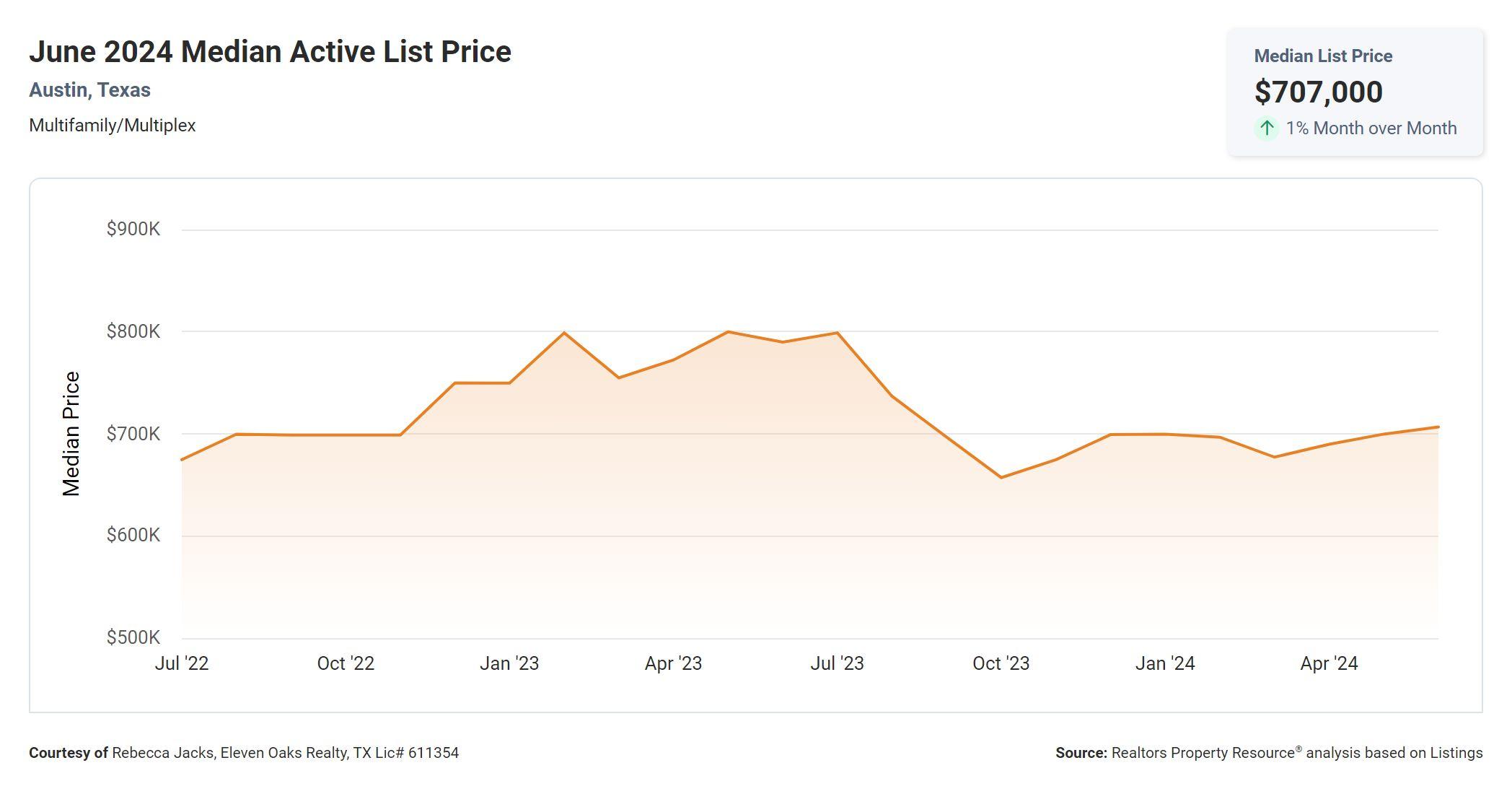The width and height of the screenshot is (1512, 794).
Task: Select the Apr '24 x-axis marker
Action: point(1329,663)
